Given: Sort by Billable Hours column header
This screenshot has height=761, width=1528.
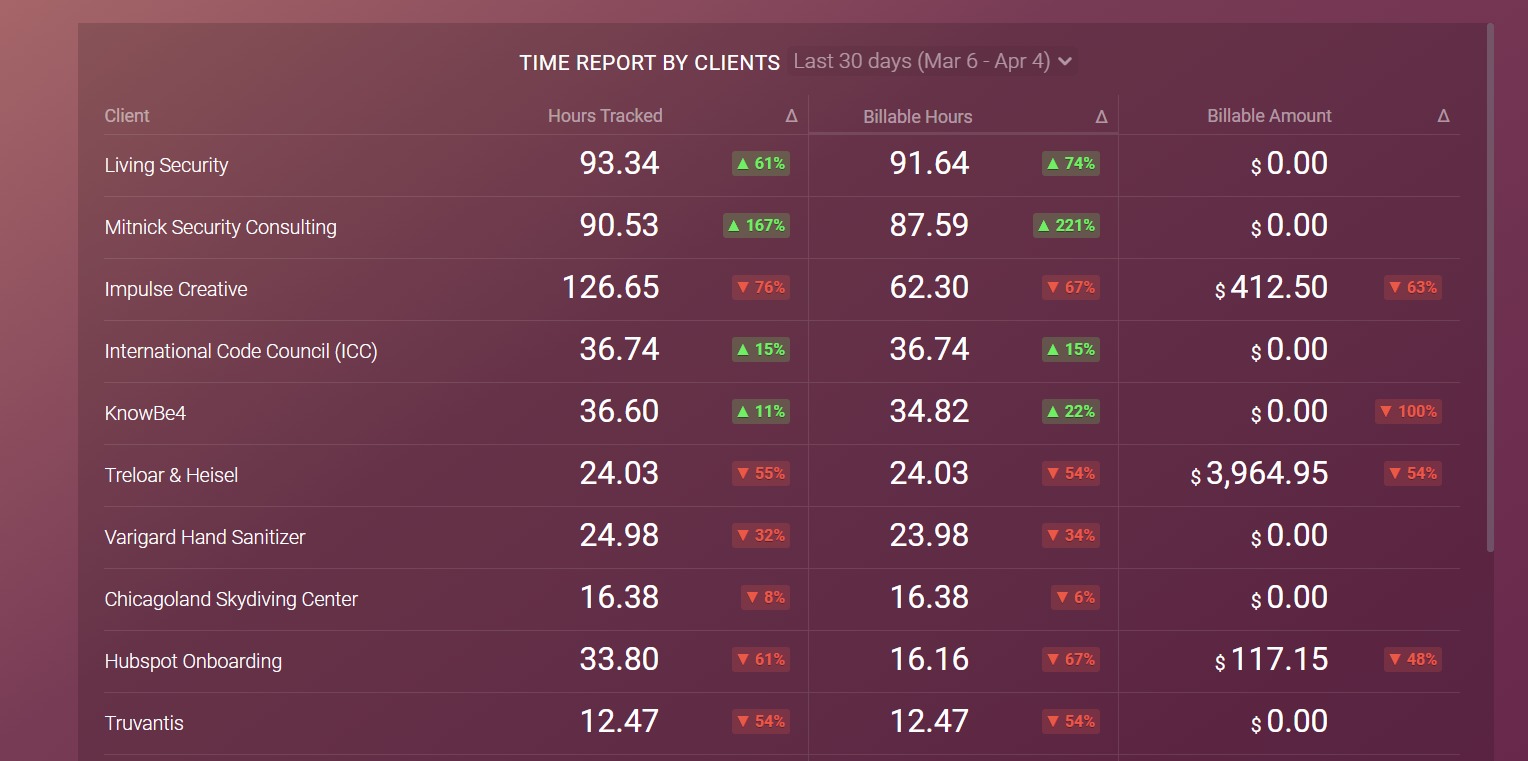Looking at the screenshot, I should point(917,117).
